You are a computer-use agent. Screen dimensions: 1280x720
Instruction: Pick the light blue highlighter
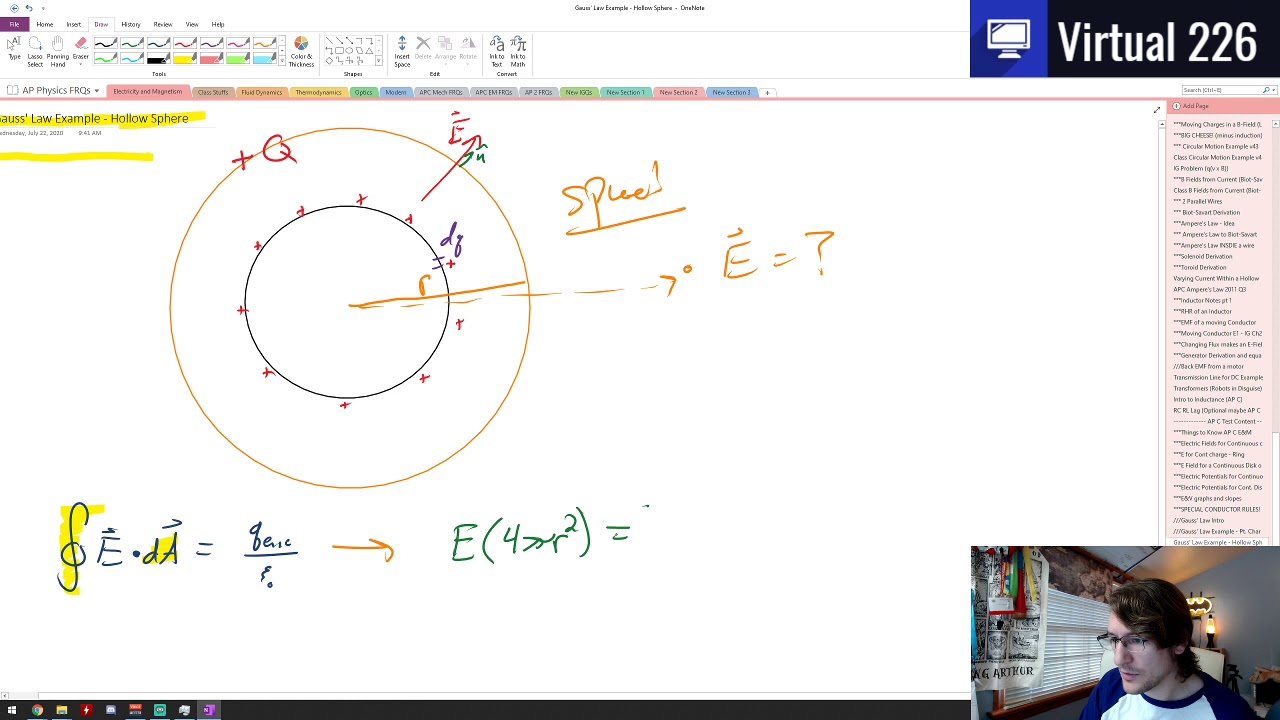pos(264,57)
